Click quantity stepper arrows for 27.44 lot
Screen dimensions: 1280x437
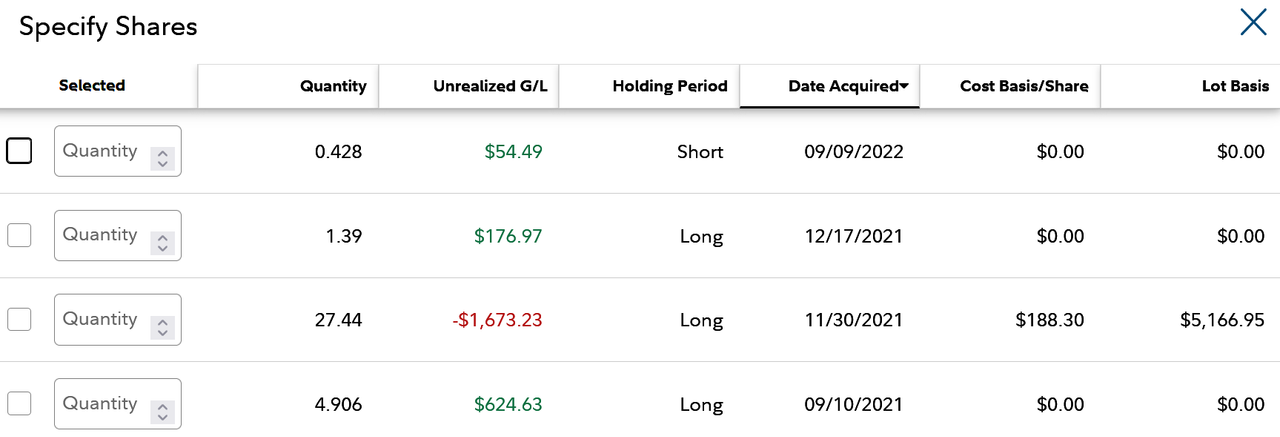pyautogui.click(x=162, y=326)
